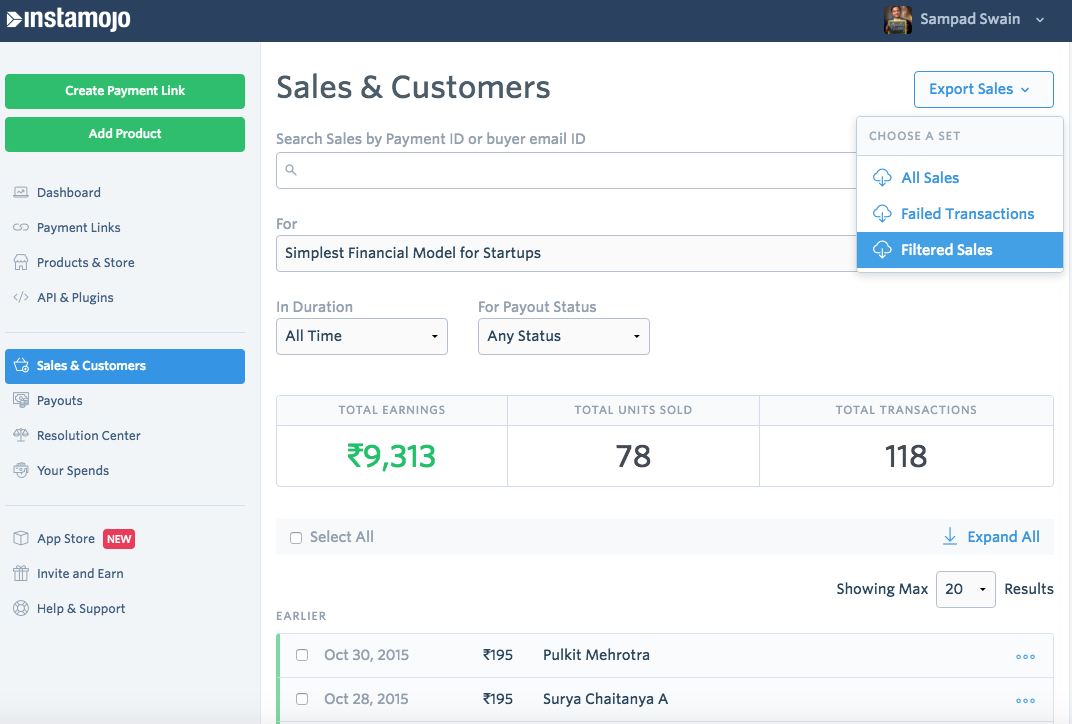Click the Payment Links chain icon
This screenshot has width=1072, height=724.
click(21, 227)
